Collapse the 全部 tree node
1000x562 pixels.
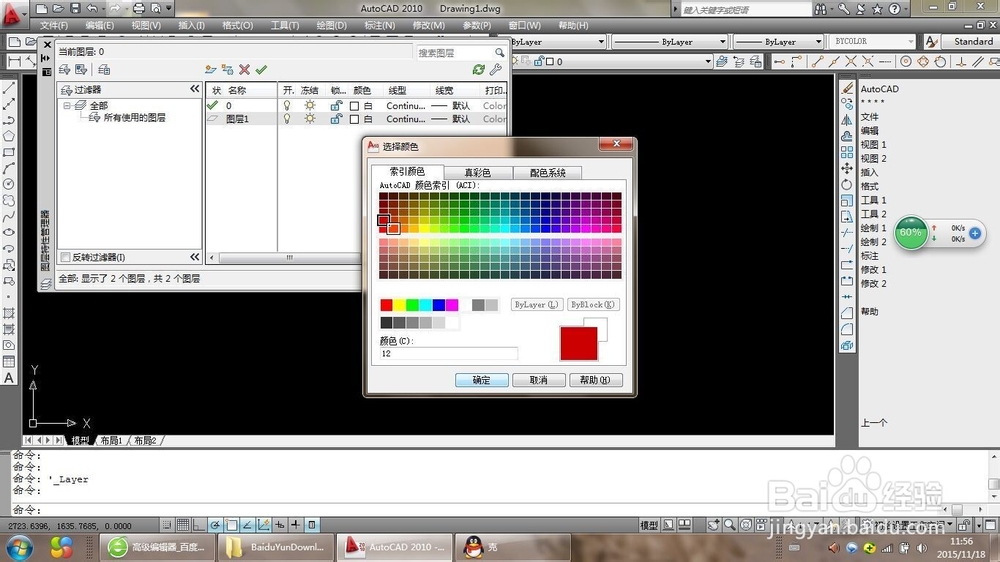(66, 105)
